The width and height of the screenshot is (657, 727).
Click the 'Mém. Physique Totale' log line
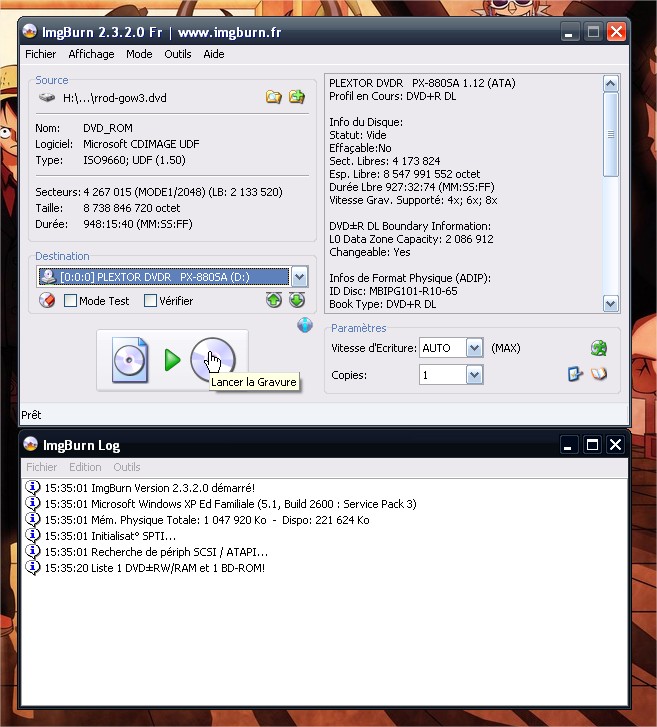(207, 520)
